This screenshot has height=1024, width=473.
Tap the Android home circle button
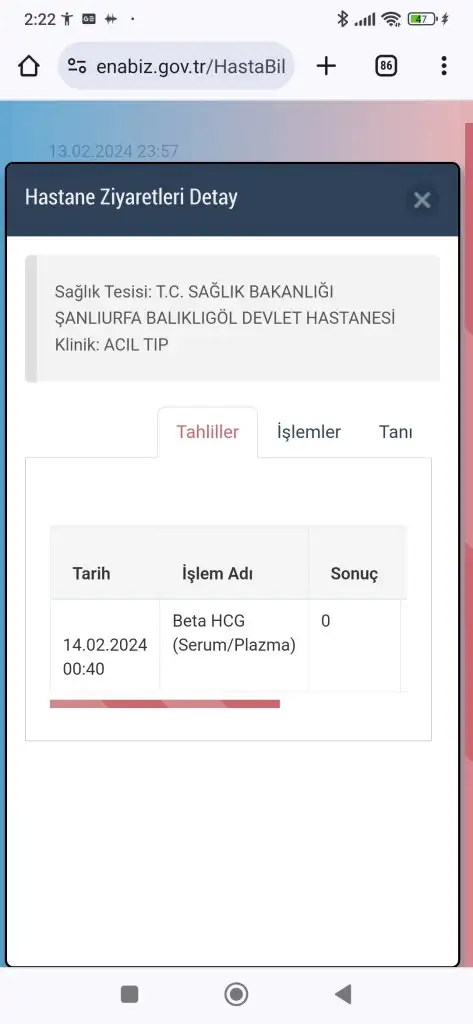[236, 994]
